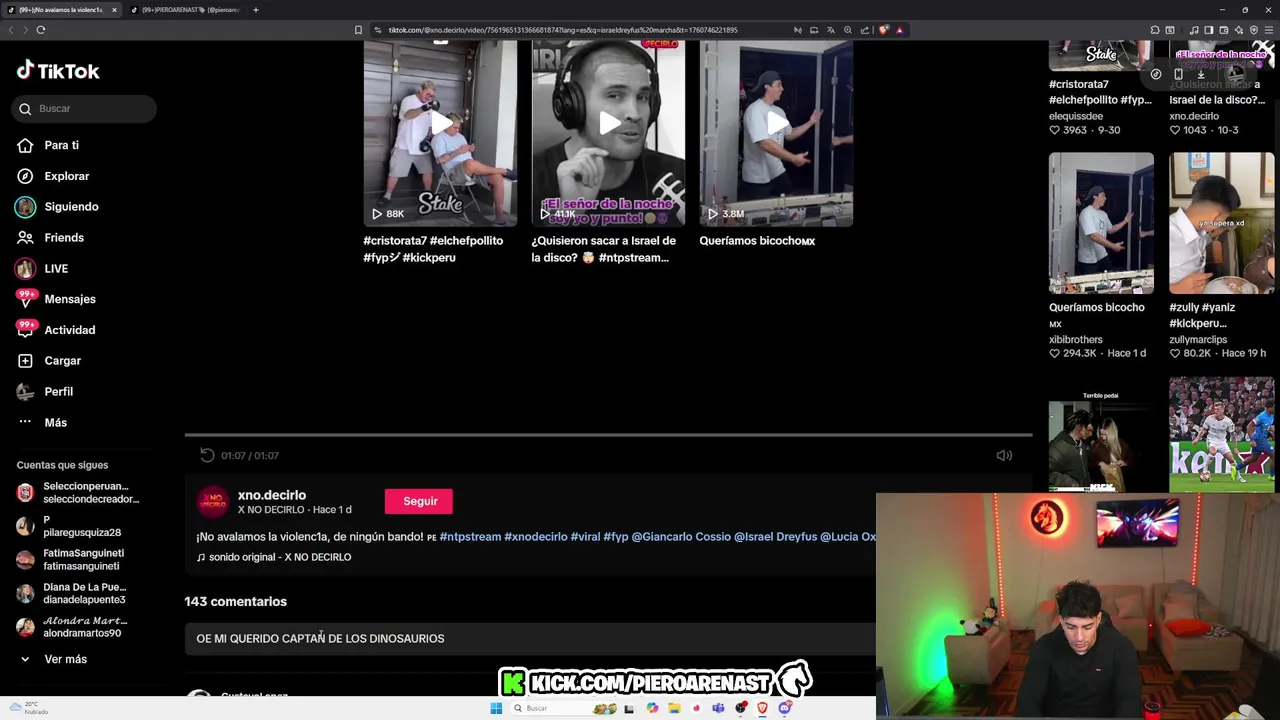Click the tiktok.com address bar URL
The height and width of the screenshot is (720, 1280).
pos(563,30)
